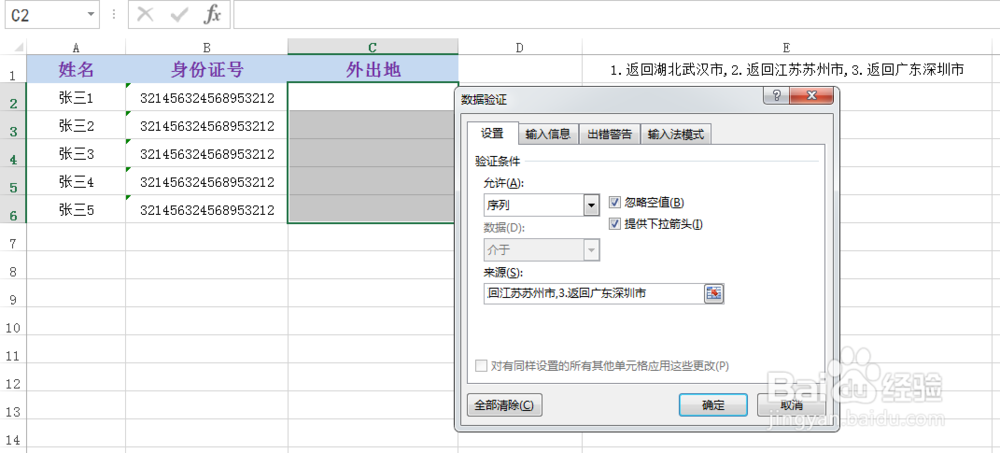Click cell containing 张三4
The height and width of the screenshot is (453, 1000).
tap(76, 182)
